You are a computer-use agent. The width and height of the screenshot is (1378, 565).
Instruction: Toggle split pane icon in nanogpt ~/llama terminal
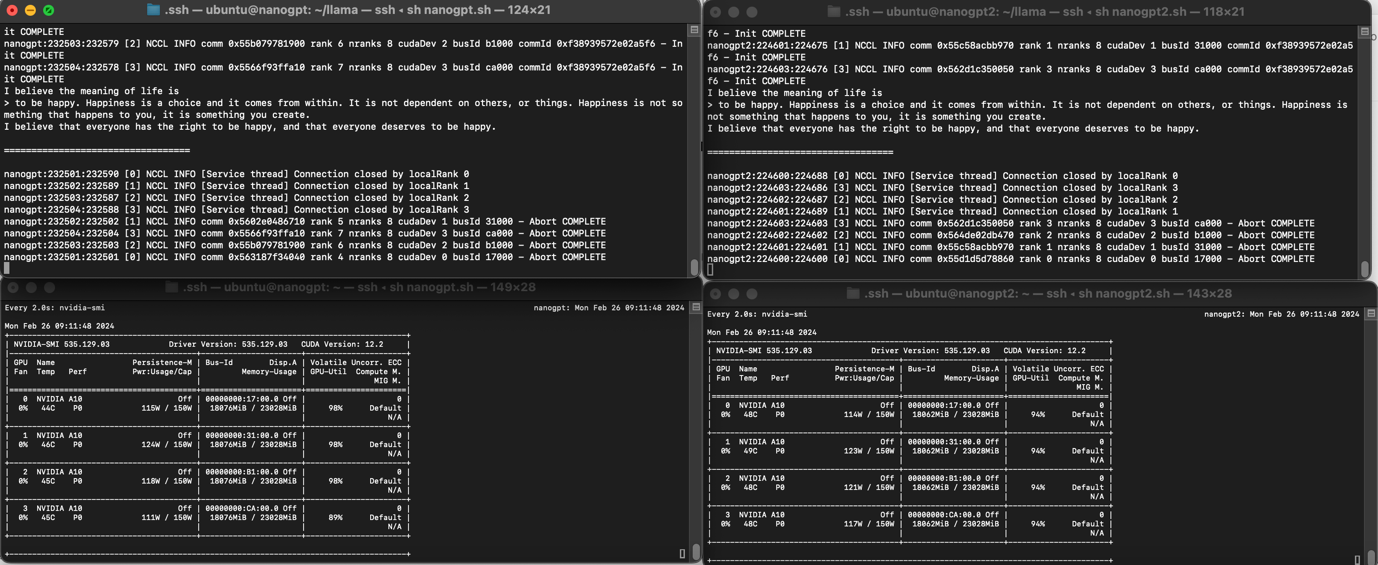click(x=694, y=30)
